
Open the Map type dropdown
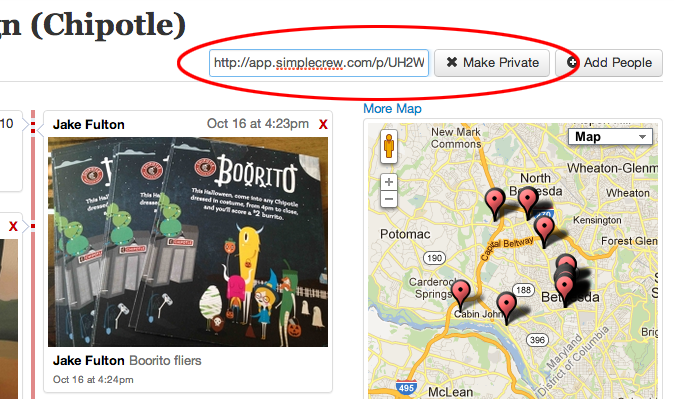(x=610, y=137)
